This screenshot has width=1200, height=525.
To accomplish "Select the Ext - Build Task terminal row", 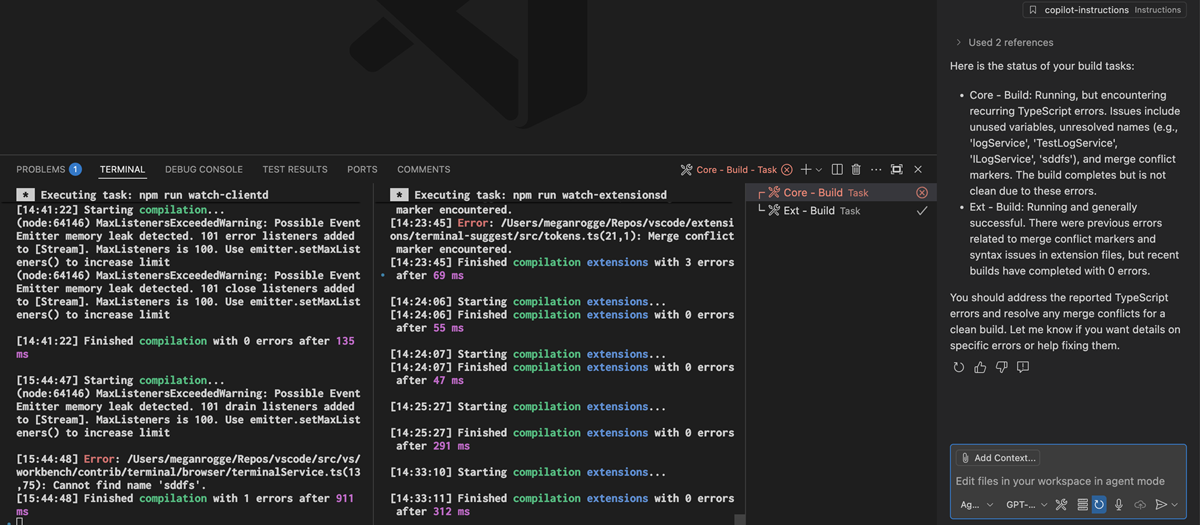I will click(842, 211).
